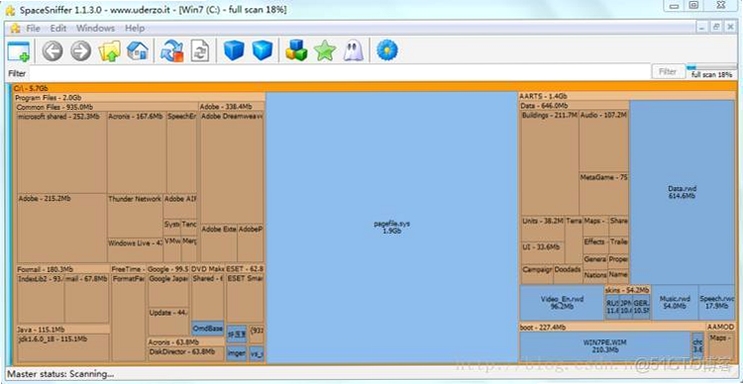Select the Adobe Dreamweaver folder
Screen dimensions: 743x384
(232, 167)
